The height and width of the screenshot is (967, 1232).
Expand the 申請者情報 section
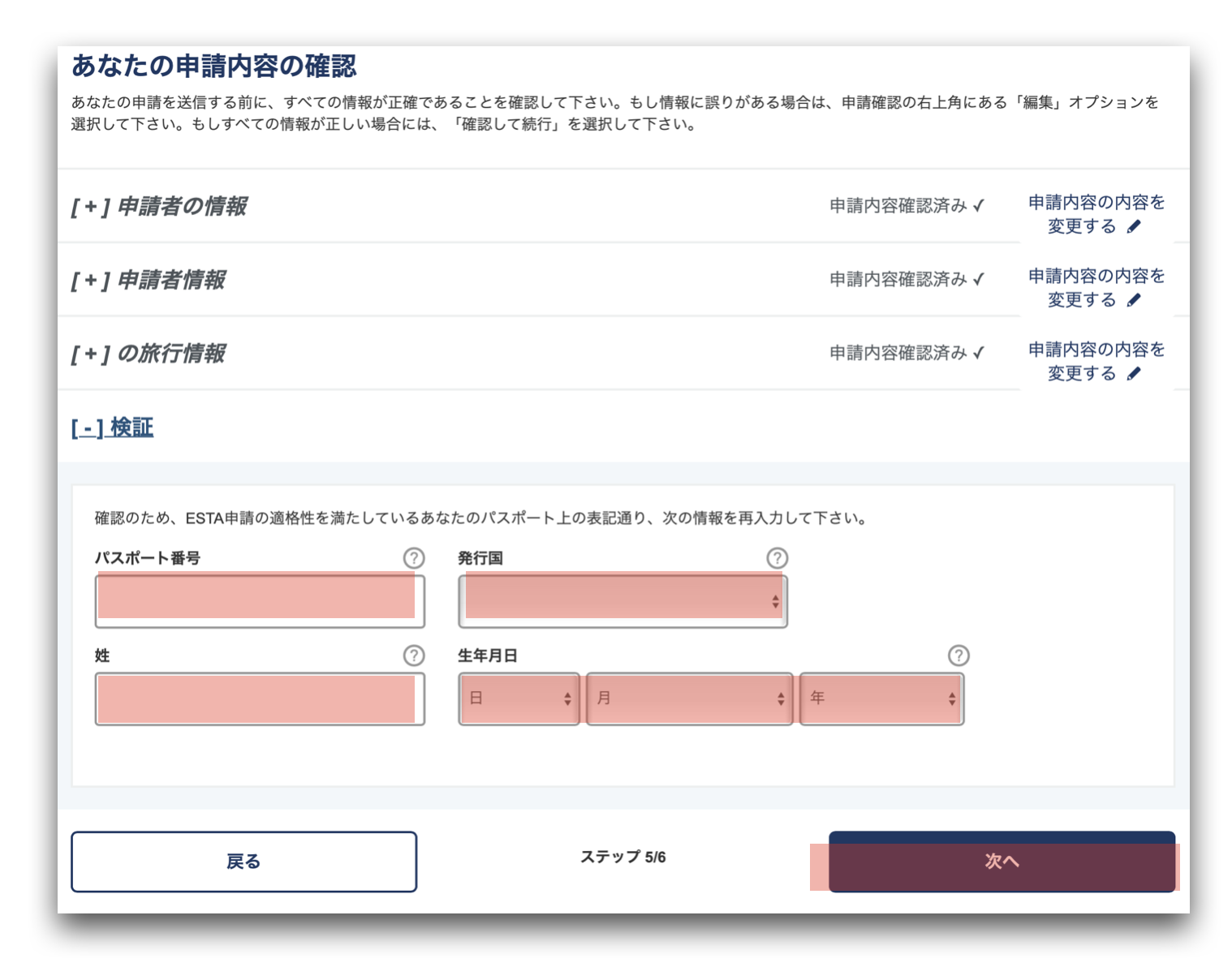tap(149, 281)
